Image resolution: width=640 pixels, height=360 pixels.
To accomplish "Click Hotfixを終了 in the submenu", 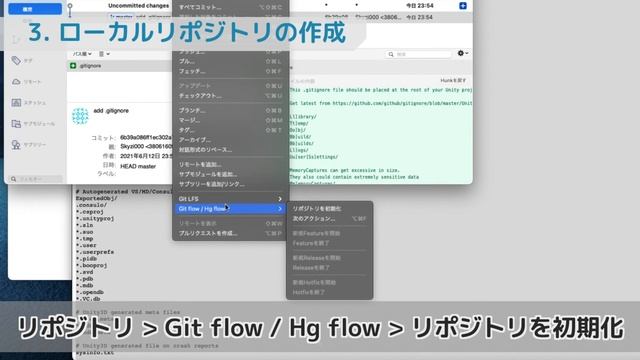I will (x=329, y=292).
